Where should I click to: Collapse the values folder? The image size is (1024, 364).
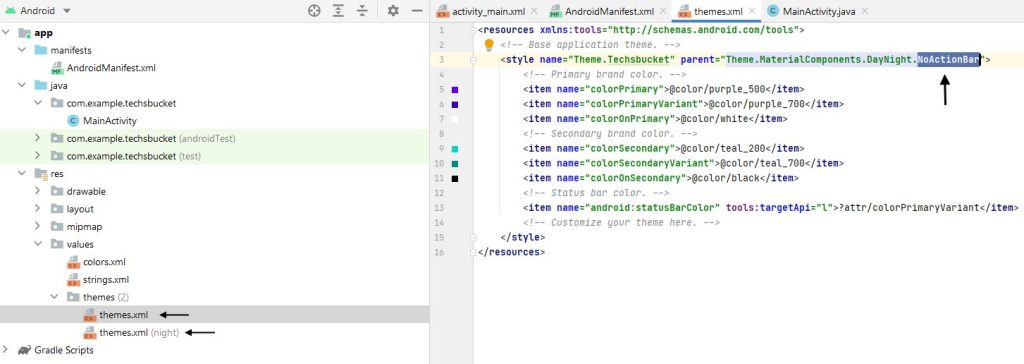tap(38, 244)
